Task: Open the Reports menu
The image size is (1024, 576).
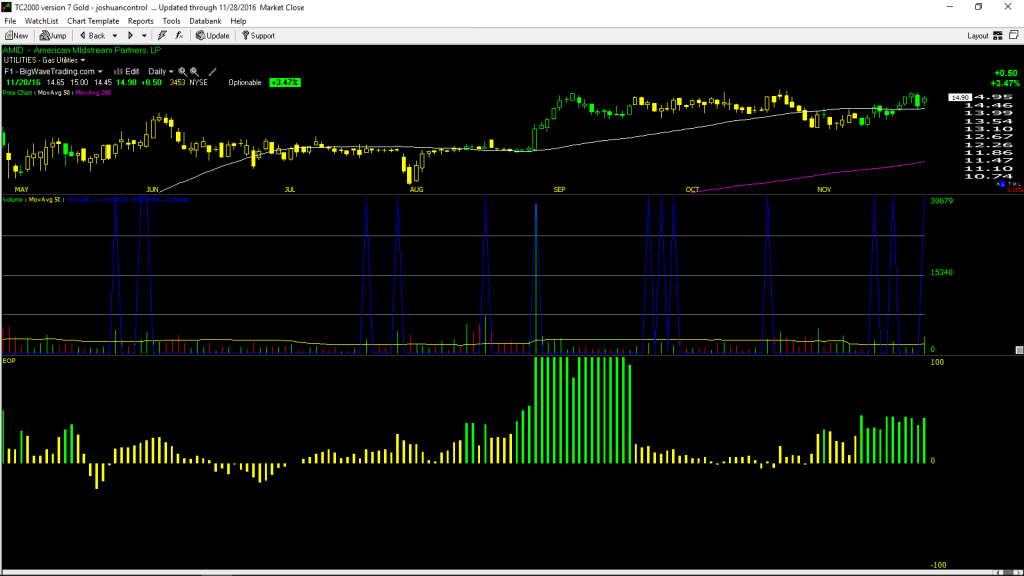Action: click(x=140, y=21)
